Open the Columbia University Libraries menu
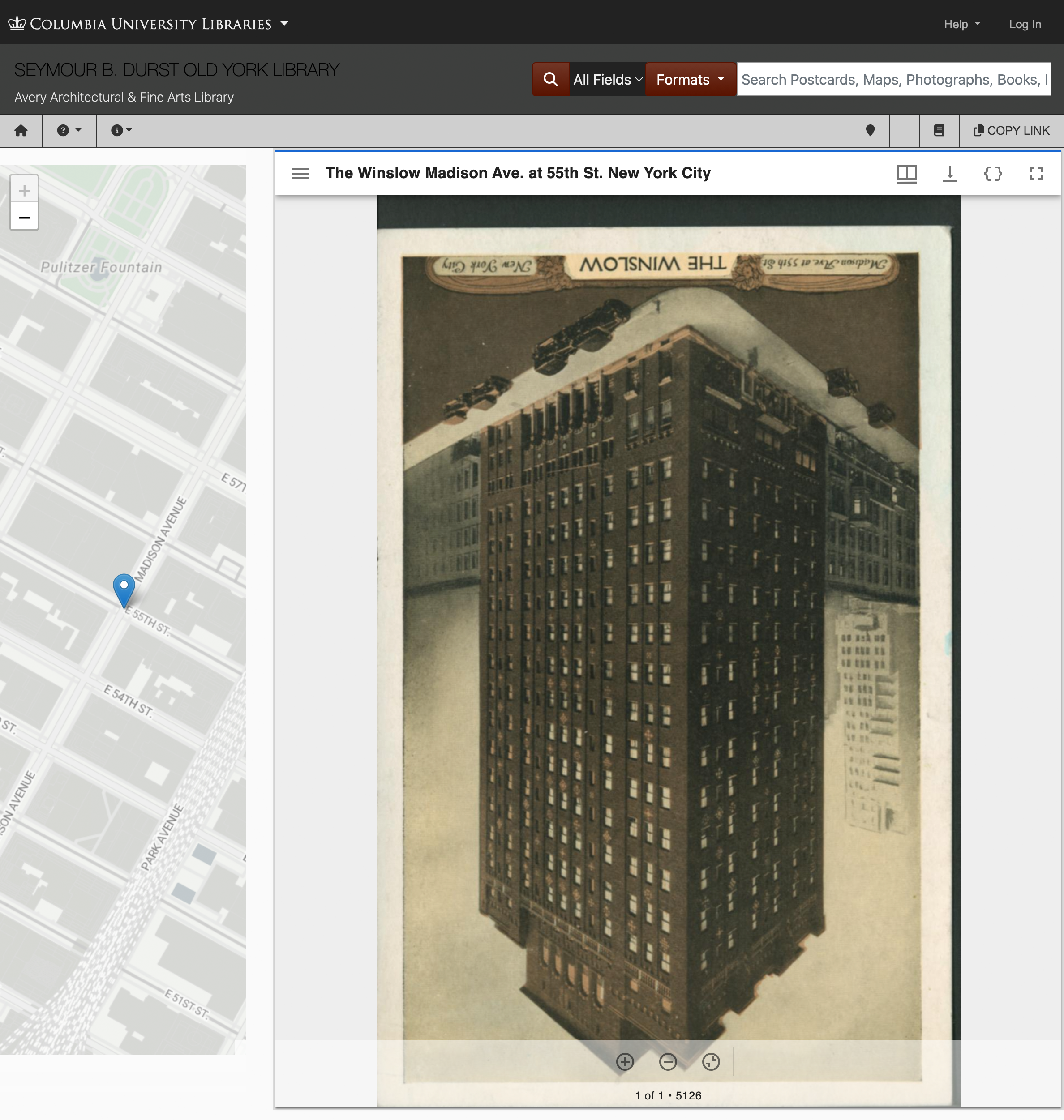The image size is (1064, 1120). tap(149, 24)
